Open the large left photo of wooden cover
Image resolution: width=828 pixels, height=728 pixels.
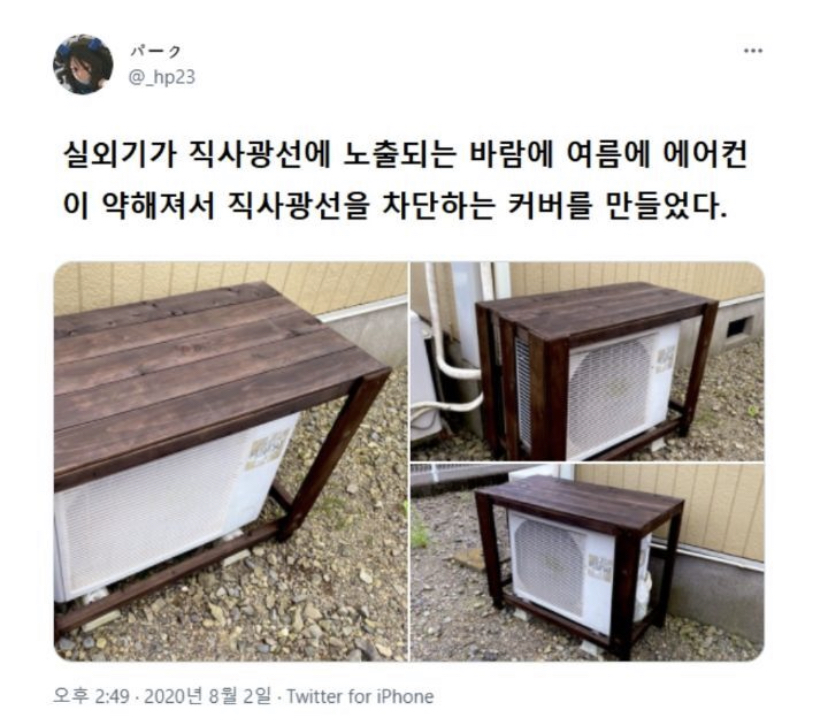point(231,461)
